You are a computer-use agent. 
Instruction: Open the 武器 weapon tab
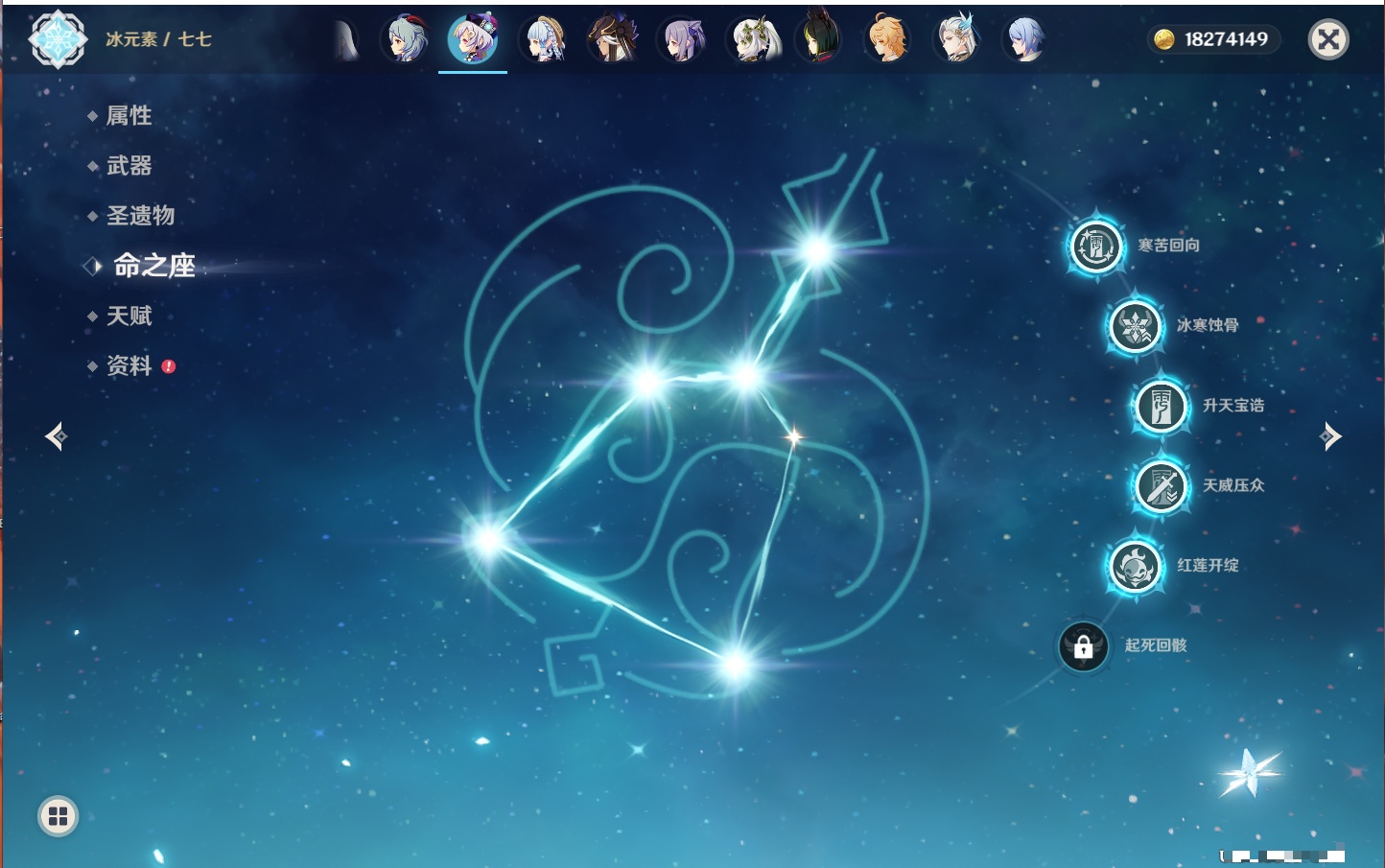[x=129, y=166]
